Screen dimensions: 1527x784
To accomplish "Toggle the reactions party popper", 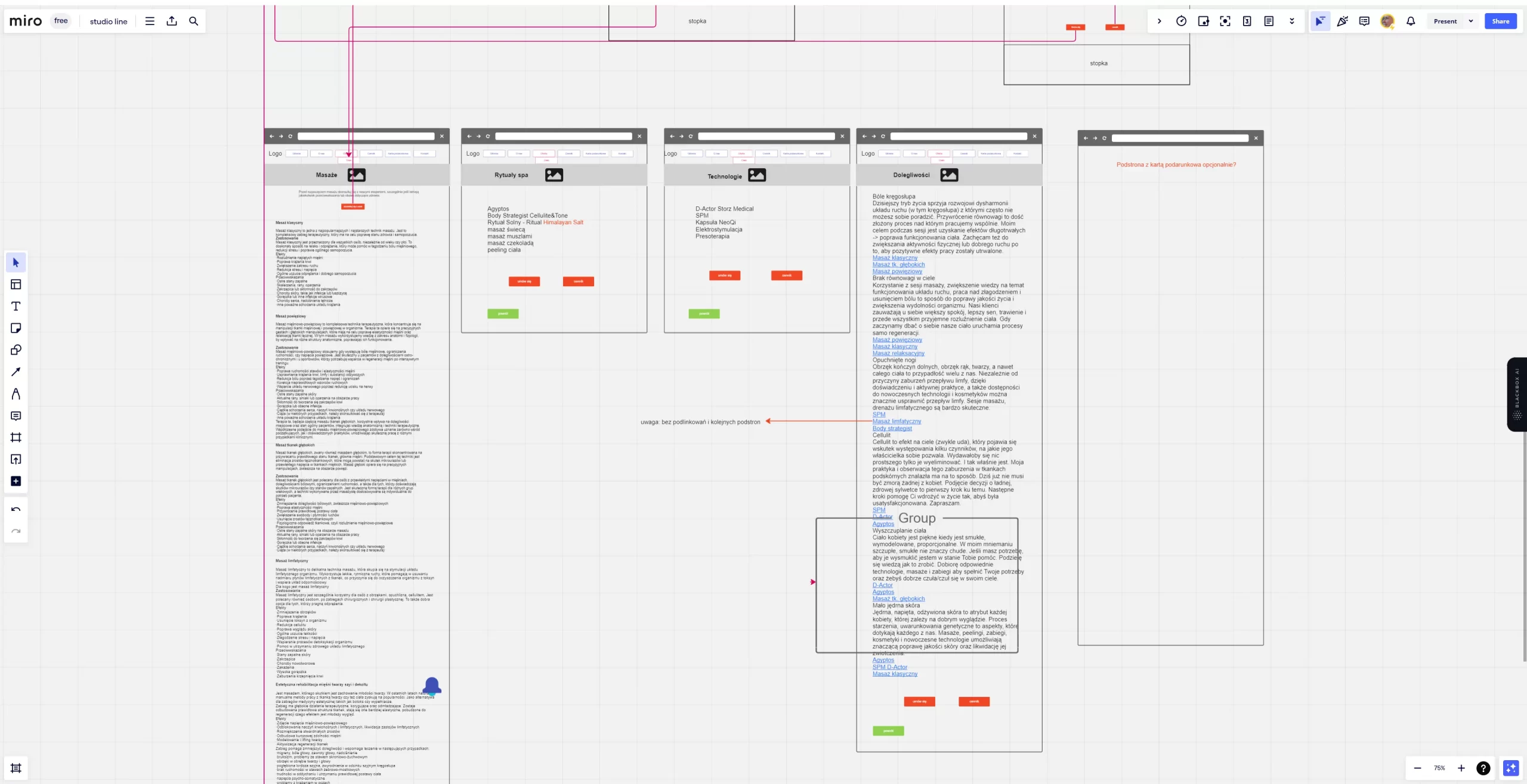I will 1342,21.
